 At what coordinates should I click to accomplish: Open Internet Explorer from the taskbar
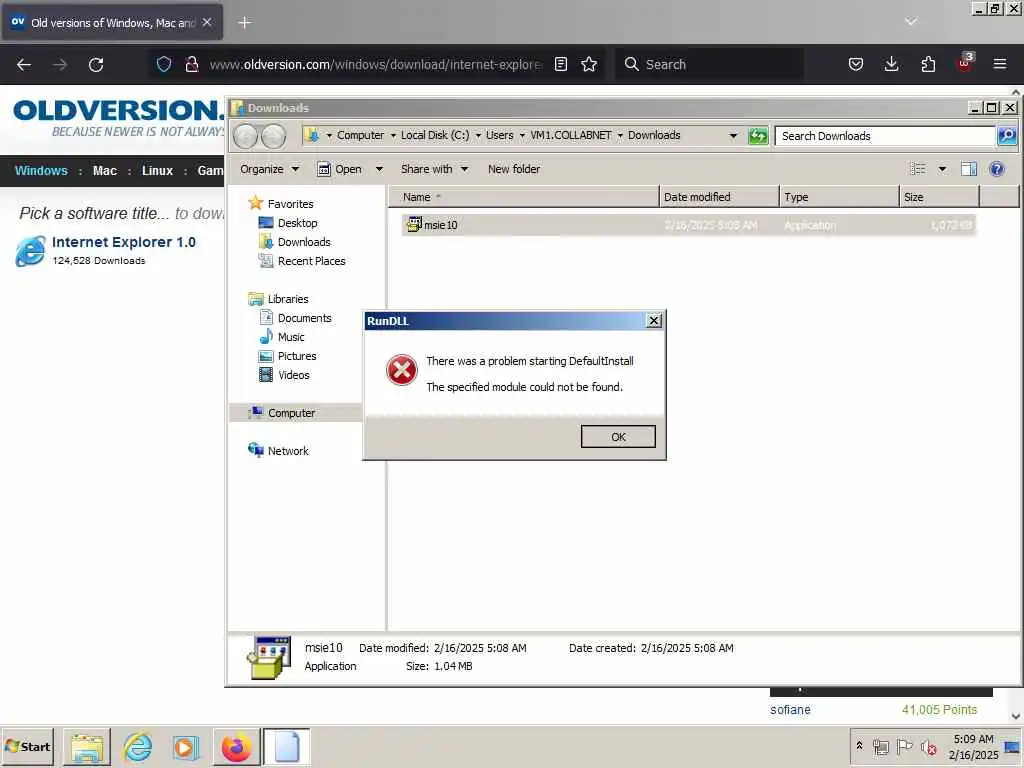click(x=137, y=746)
